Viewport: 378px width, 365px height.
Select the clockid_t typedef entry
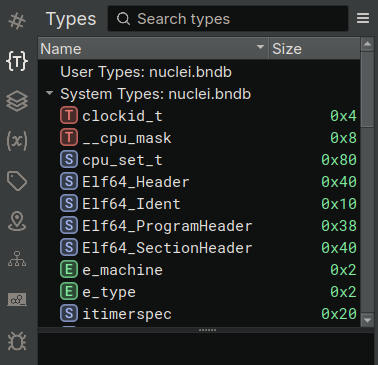(199, 116)
